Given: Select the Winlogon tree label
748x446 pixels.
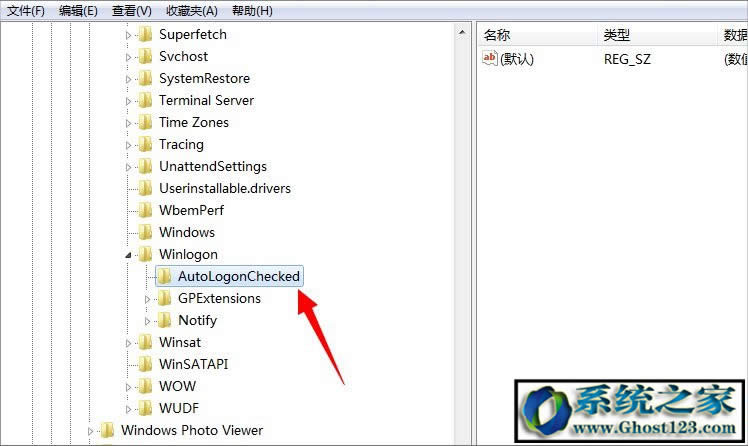Looking at the screenshot, I should point(188,254).
